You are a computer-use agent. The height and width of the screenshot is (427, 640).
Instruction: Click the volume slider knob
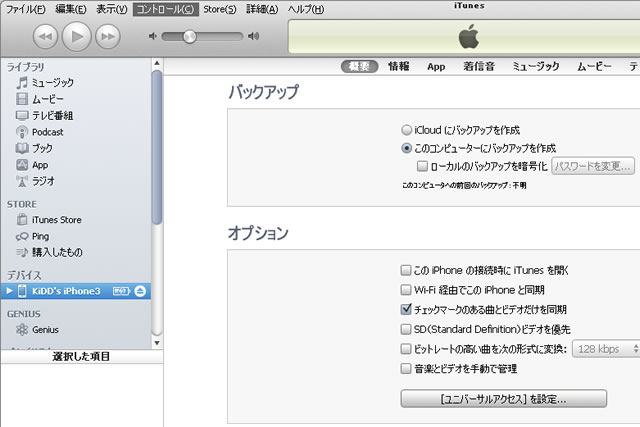click(x=189, y=37)
